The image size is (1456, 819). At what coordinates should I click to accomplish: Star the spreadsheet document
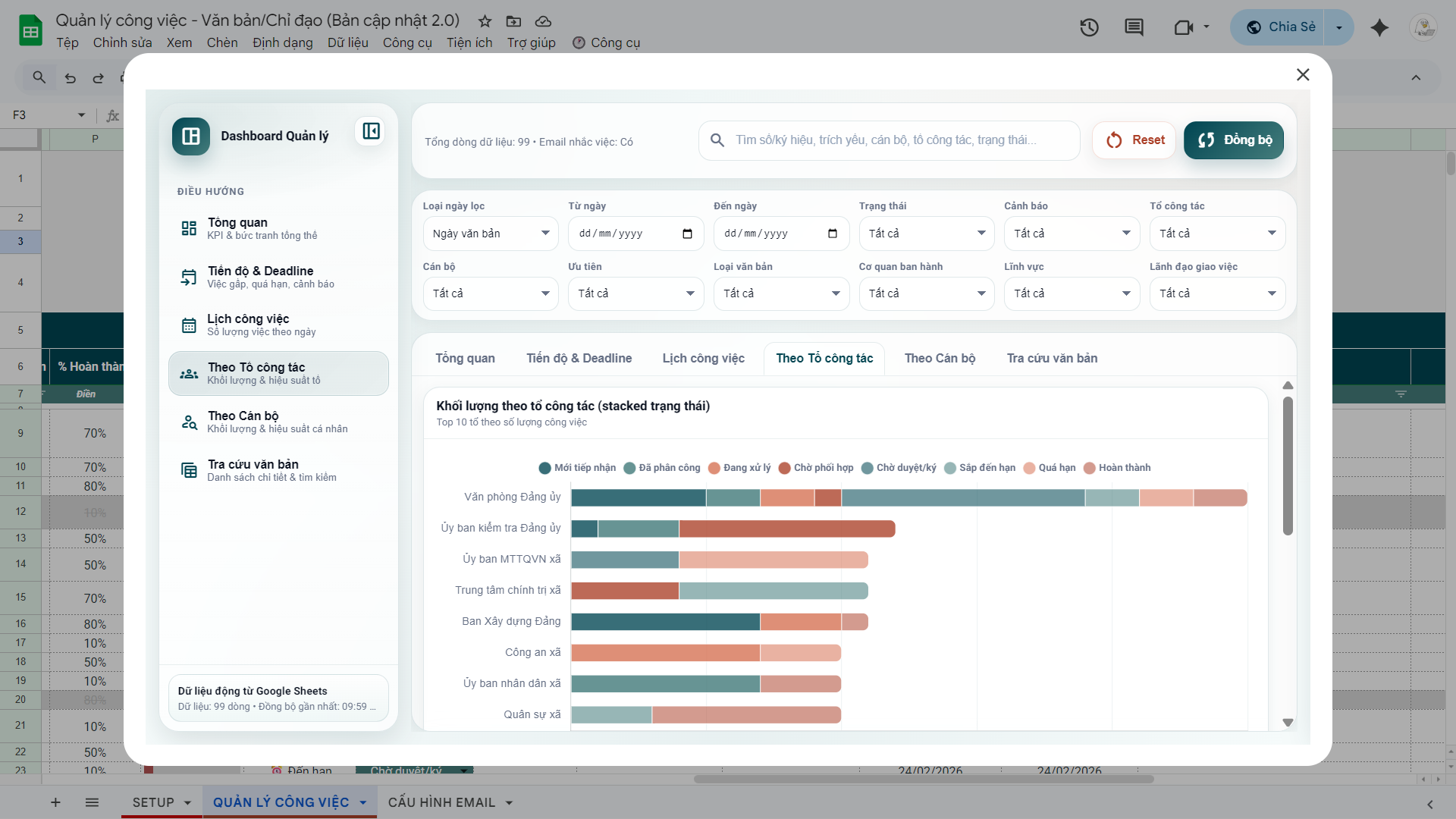[x=485, y=21]
